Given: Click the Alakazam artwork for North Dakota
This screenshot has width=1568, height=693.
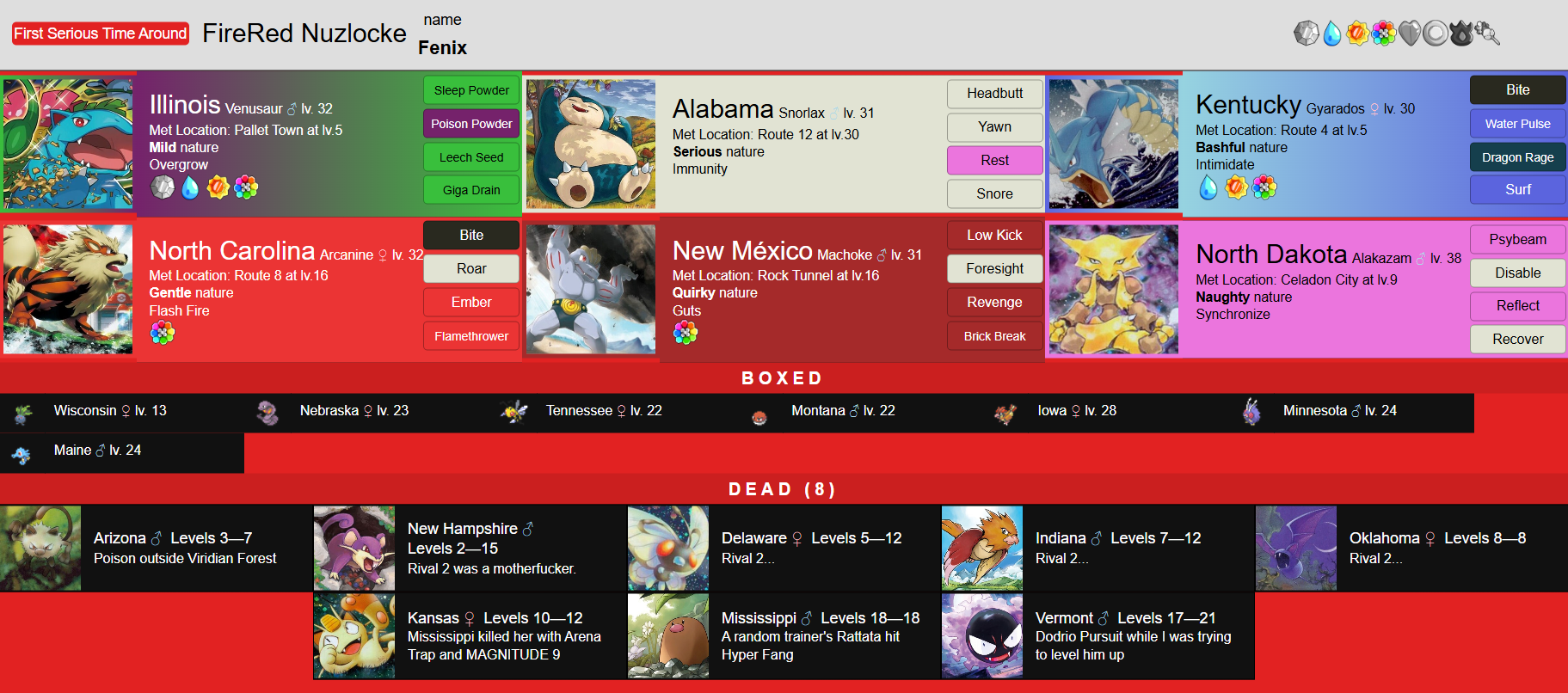Looking at the screenshot, I should (x=1114, y=289).
